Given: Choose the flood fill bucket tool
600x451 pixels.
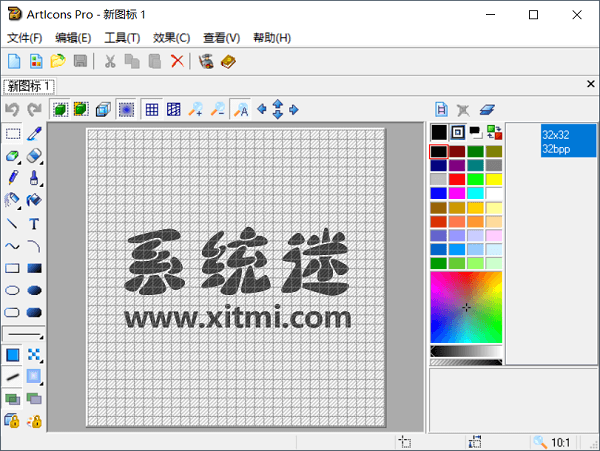Looking at the screenshot, I should 34,200.
